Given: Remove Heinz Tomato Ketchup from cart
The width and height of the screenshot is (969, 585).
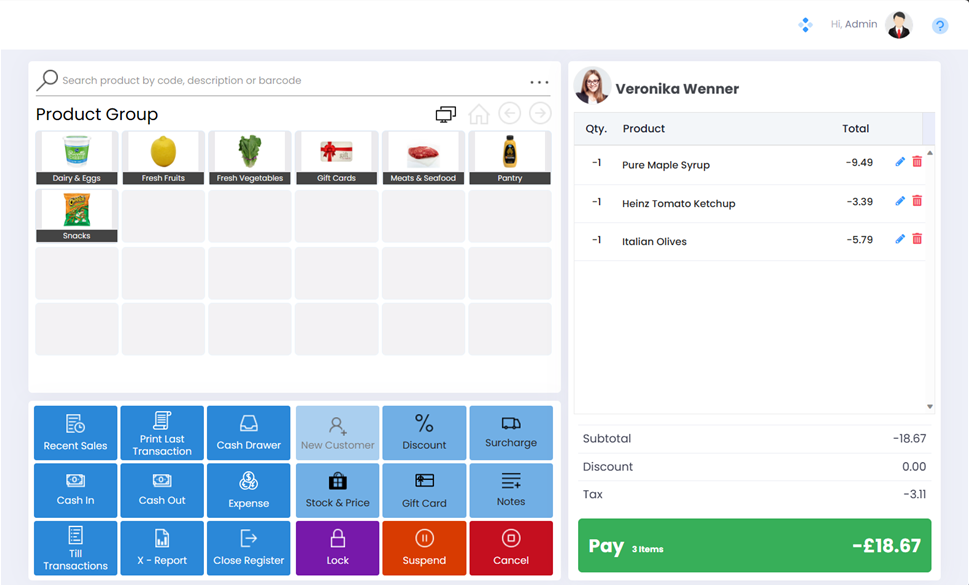Looking at the screenshot, I should coord(917,201).
